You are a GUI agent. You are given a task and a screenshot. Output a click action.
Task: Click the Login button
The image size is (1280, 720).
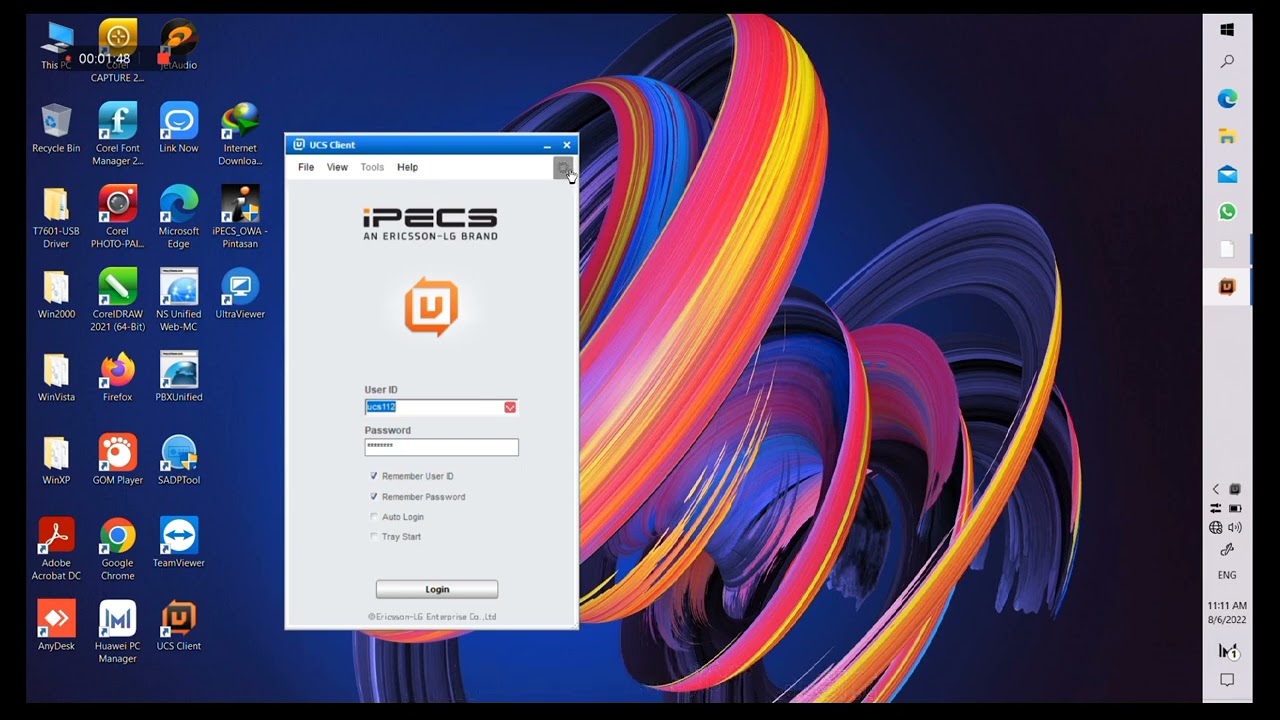click(437, 589)
